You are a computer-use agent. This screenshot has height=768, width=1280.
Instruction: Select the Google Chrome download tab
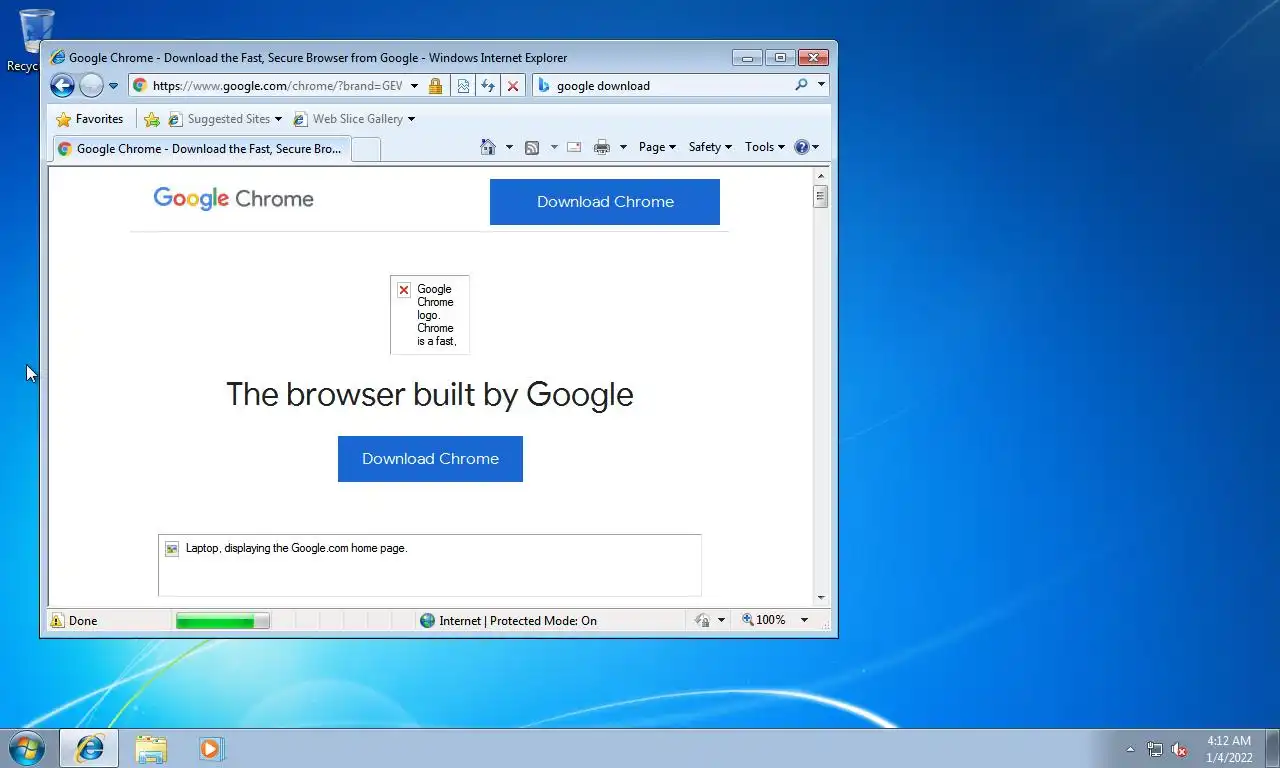coord(200,149)
